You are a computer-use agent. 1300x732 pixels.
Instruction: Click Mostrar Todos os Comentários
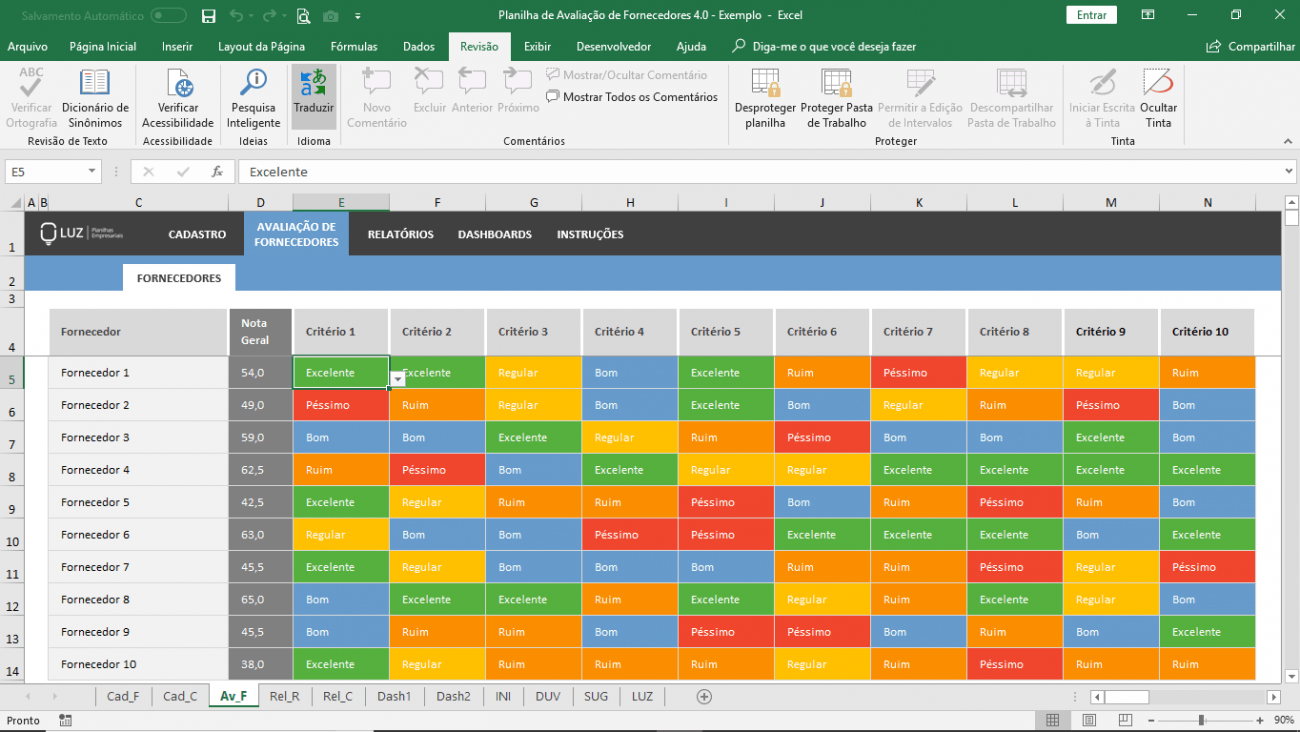[x=632, y=97]
